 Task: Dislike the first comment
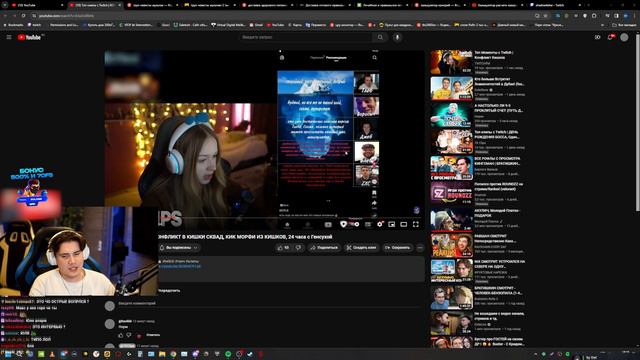(129, 335)
